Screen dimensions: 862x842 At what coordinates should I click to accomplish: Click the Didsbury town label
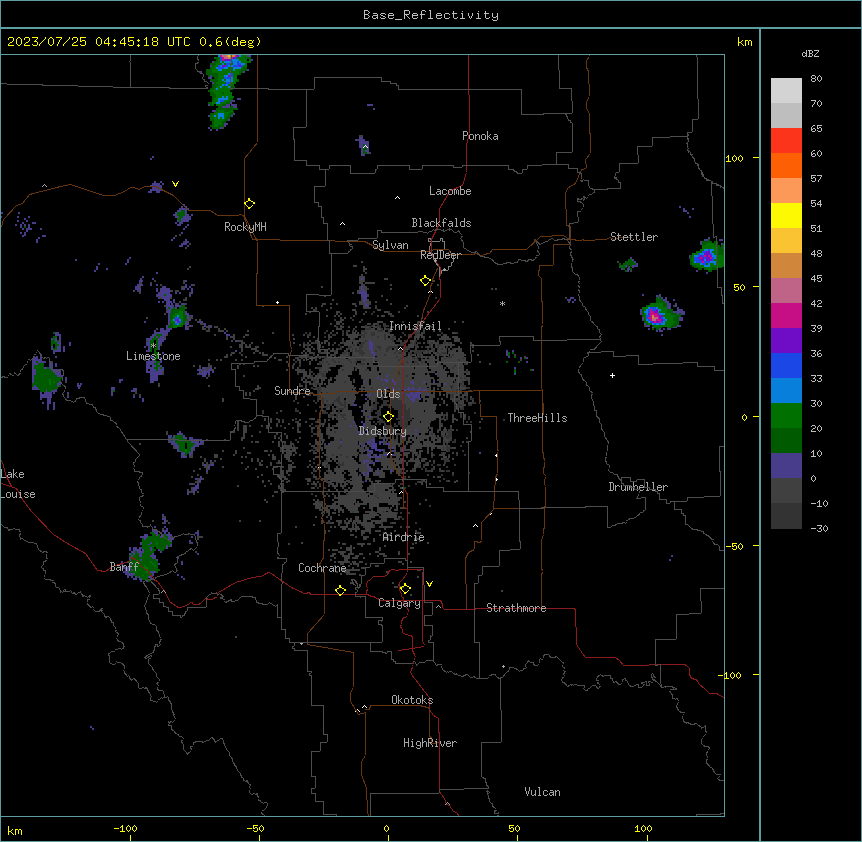coord(382,431)
